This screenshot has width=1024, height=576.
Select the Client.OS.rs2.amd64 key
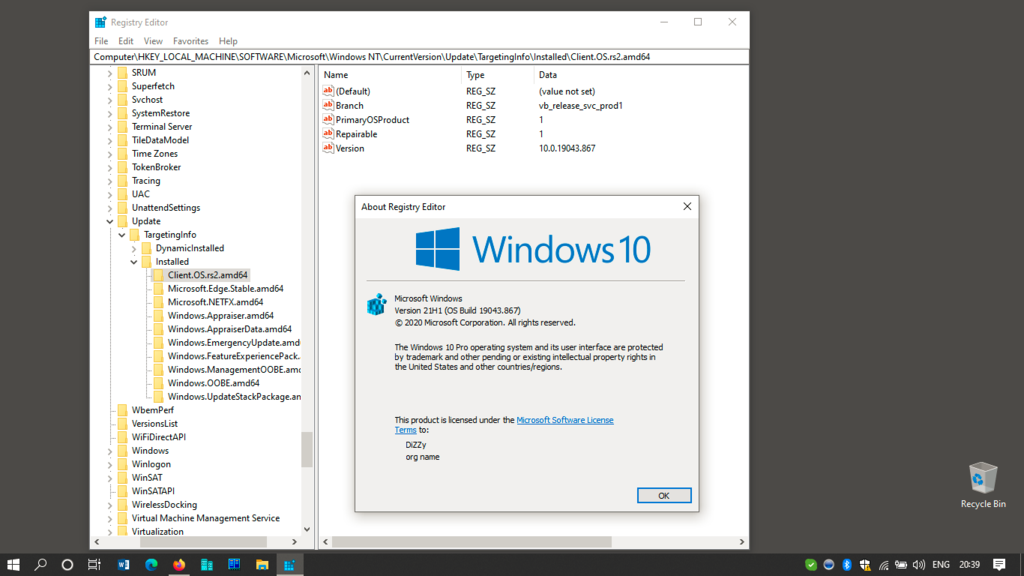[x=208, y=275]
